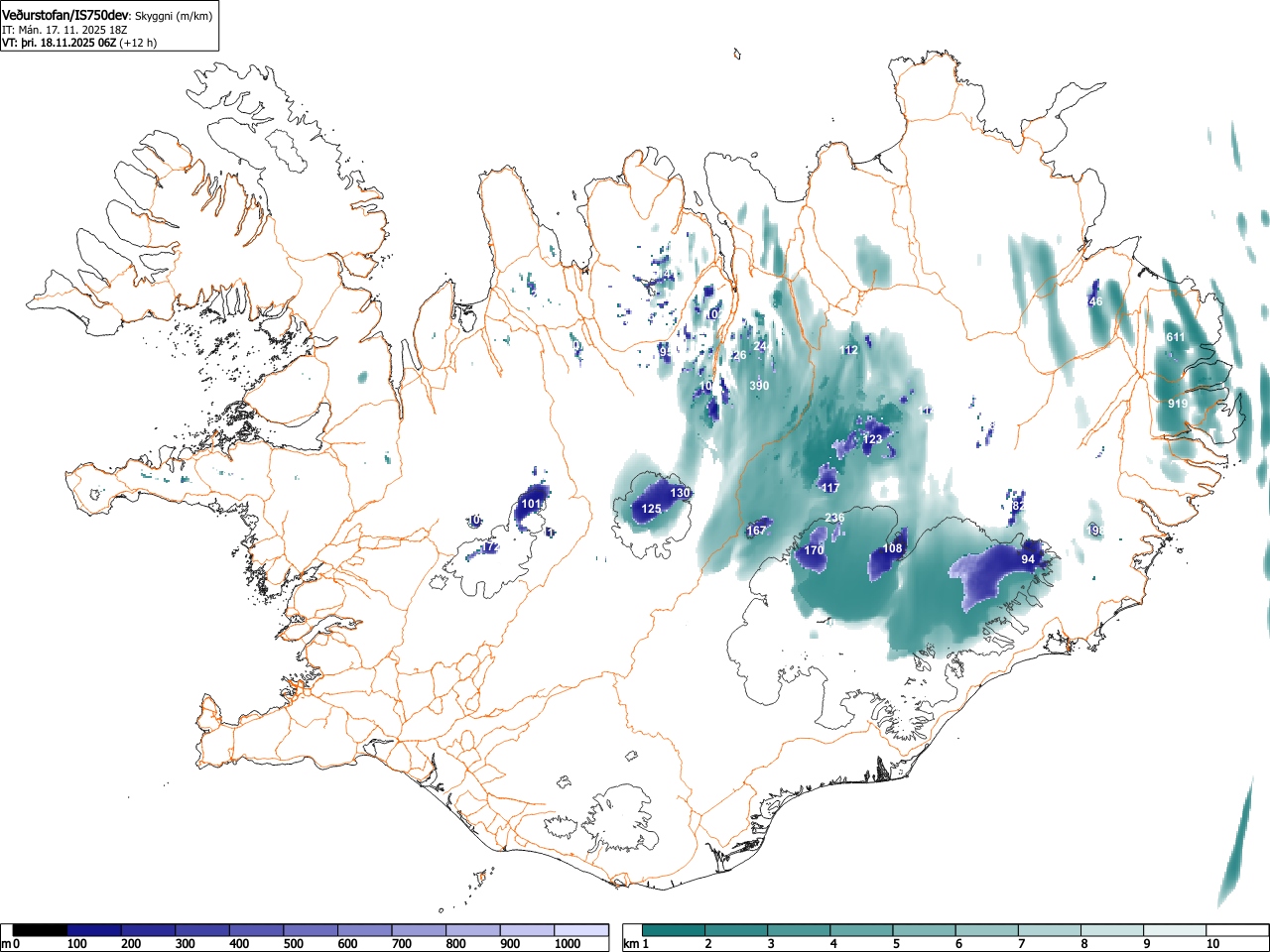This screenshot has height=952, width=1270.
Task: Click the Veðurstofan/IS750dev title text
Action: (65, 16)
